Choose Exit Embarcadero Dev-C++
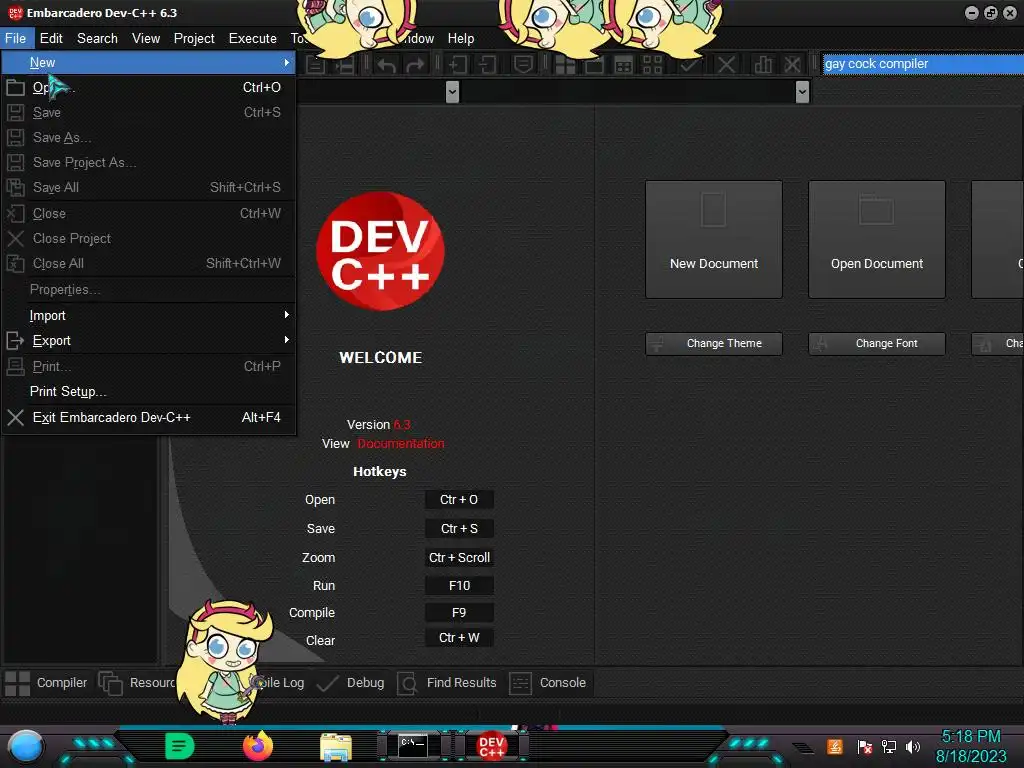 click(x=149, y=417)
